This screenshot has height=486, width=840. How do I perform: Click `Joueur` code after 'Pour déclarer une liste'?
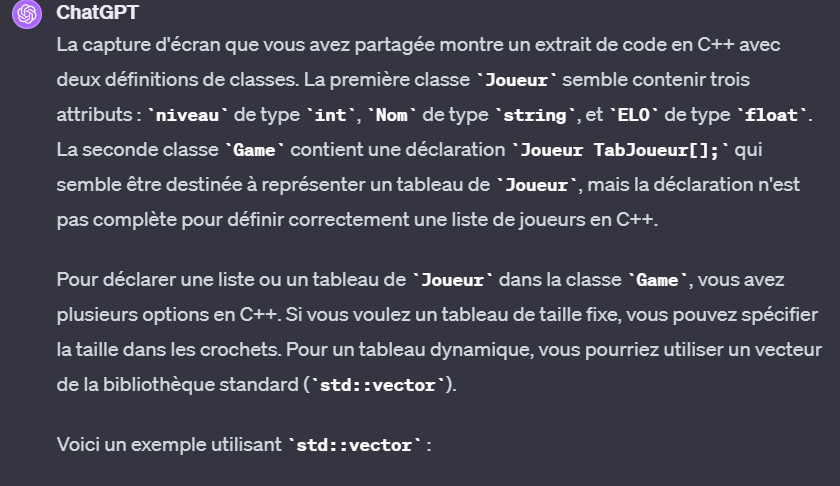pos(452,280)
